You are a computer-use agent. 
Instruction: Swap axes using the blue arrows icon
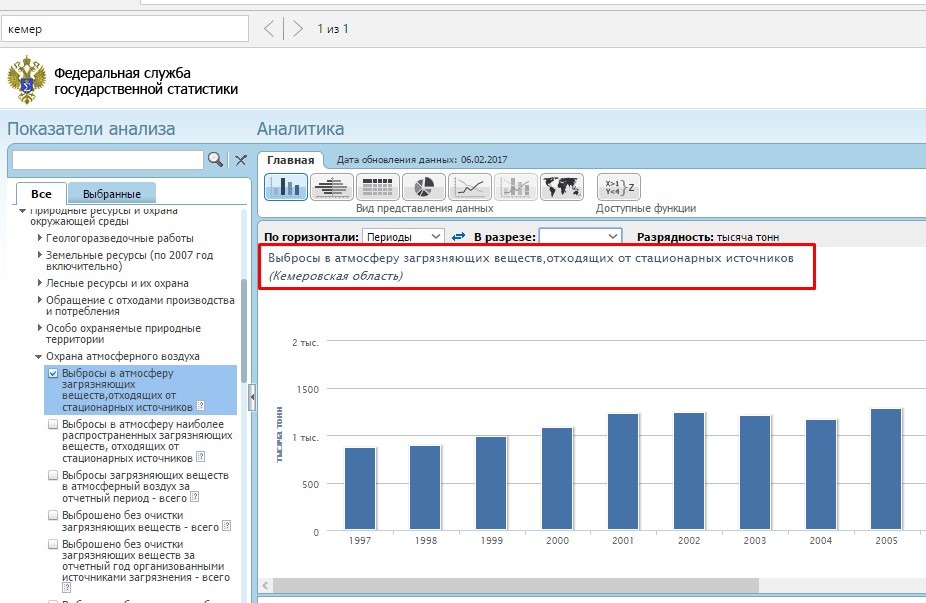pos(459,237)
